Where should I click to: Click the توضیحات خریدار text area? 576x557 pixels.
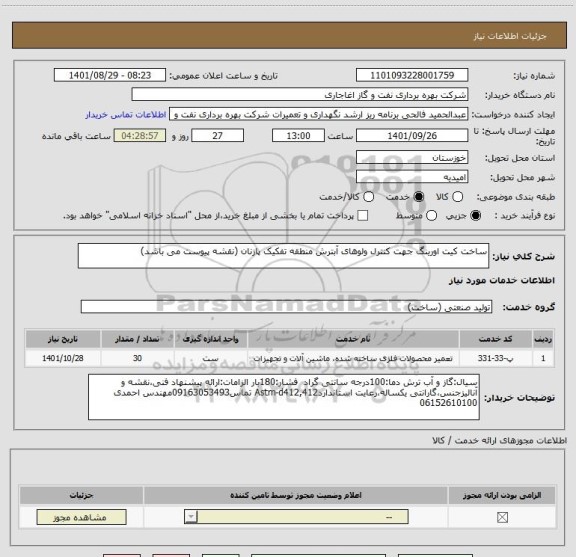pyautogui.click(x=284, y=397)
